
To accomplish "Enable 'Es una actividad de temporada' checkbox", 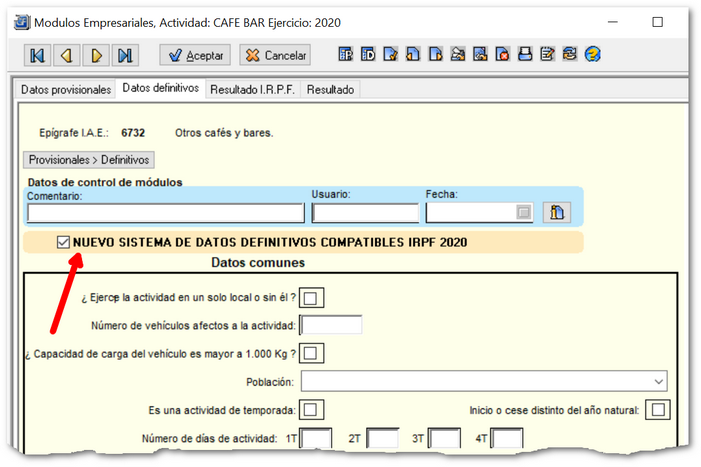I will click(x=313, y=410).
